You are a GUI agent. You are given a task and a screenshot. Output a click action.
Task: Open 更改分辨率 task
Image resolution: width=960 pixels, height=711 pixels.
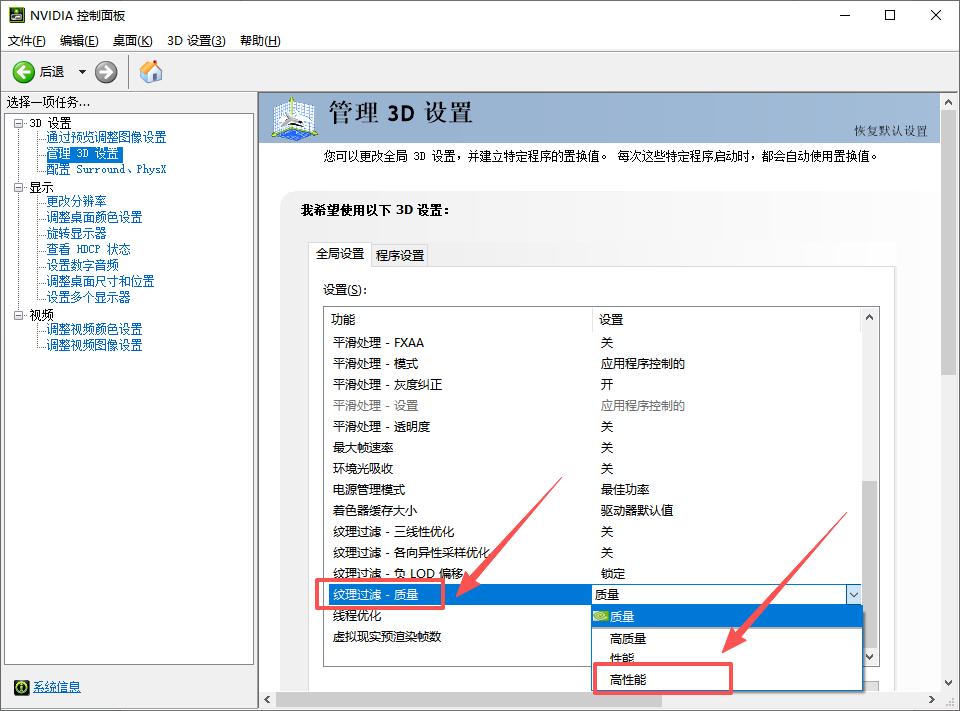(77, 201)
